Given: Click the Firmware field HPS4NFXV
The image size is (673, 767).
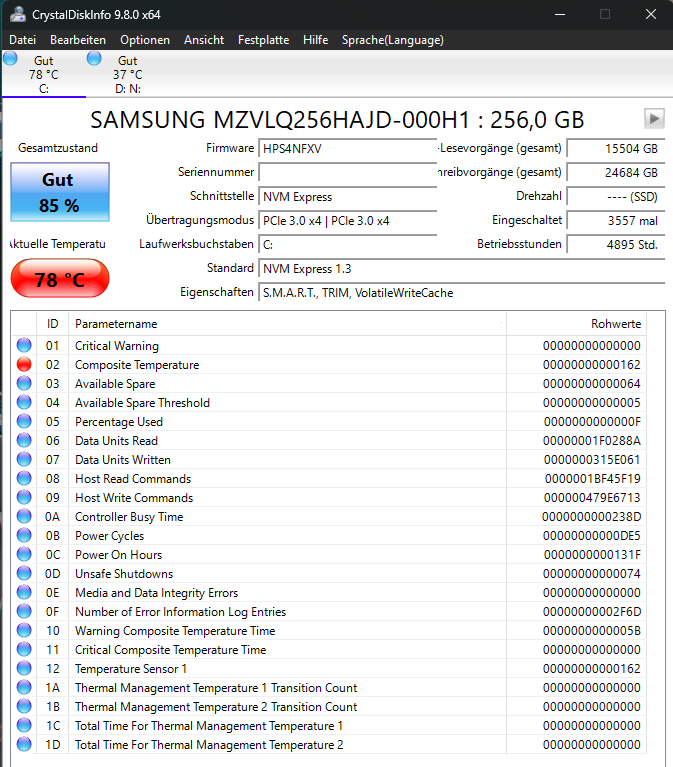Looking at the screenshot, I should pos(347,149).
